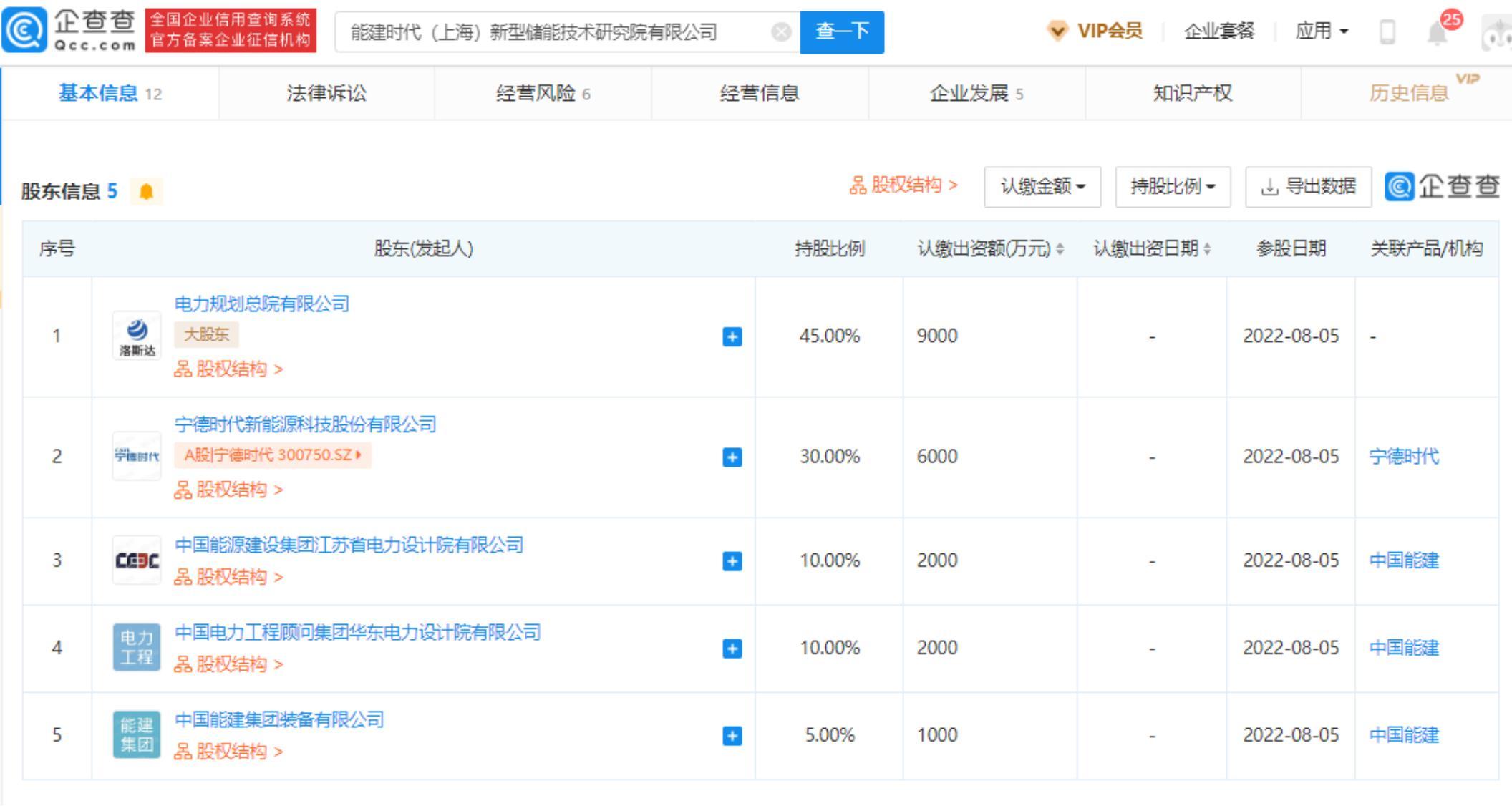Click the plus icon for 中国能建集团装备有限公司
Image resolution: width=1512 pixels, height=806 pixels.
pos(732,736)
